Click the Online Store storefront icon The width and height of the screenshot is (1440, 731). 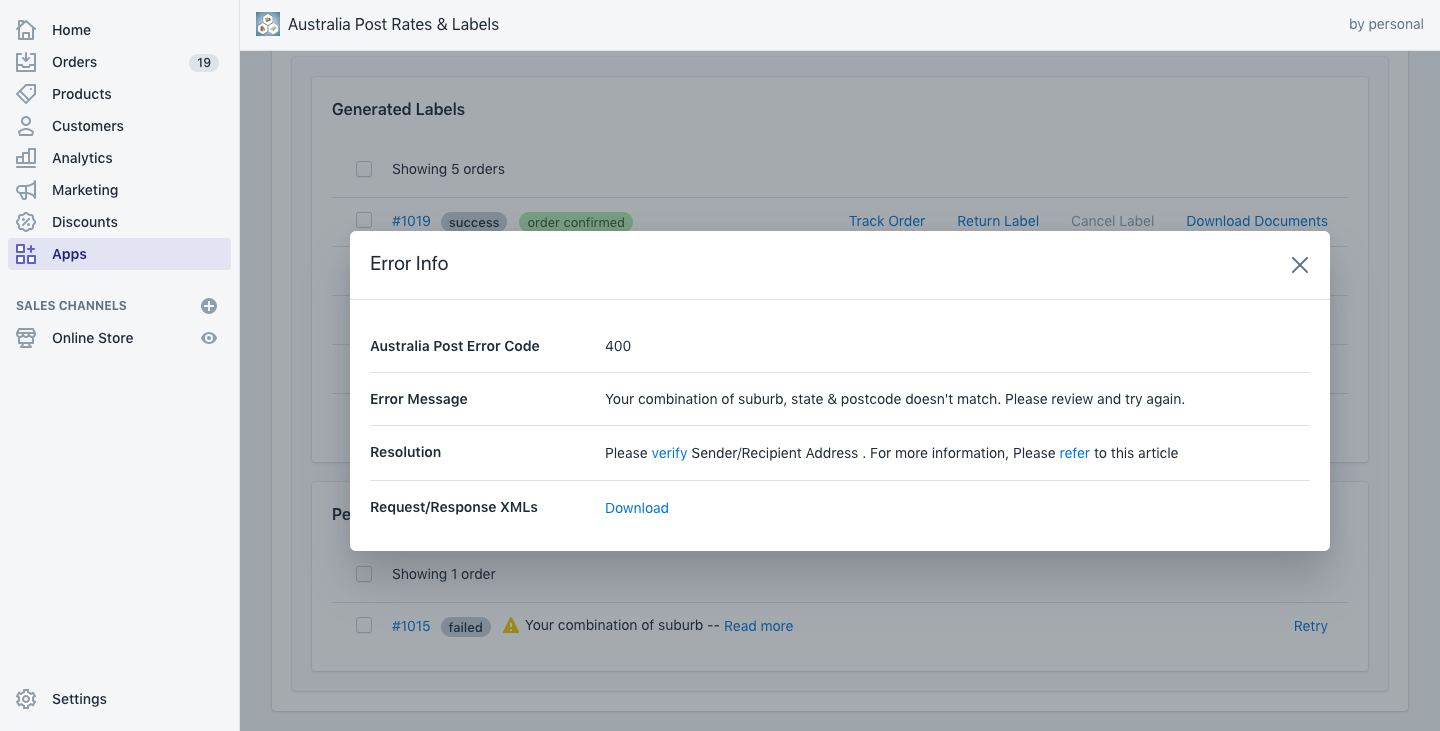point(26,338)
